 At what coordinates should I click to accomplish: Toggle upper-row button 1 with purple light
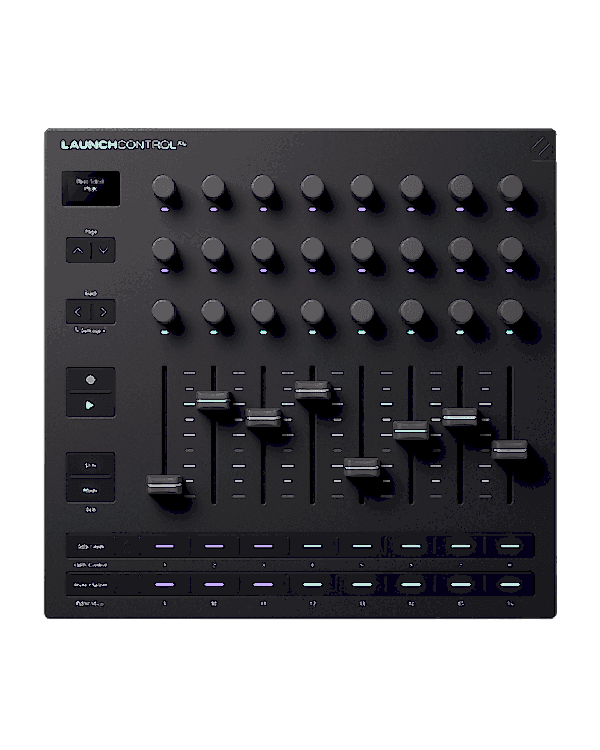(165, 546)
